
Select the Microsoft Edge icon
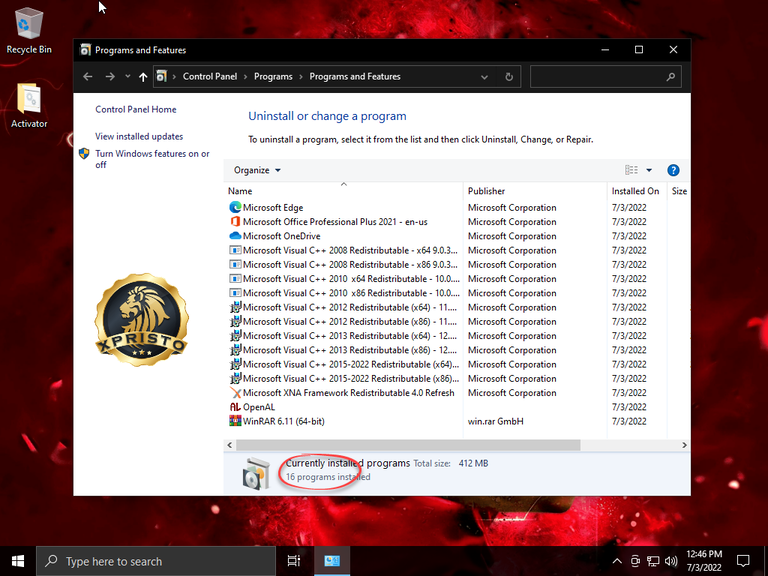click(x=235, y=207)
